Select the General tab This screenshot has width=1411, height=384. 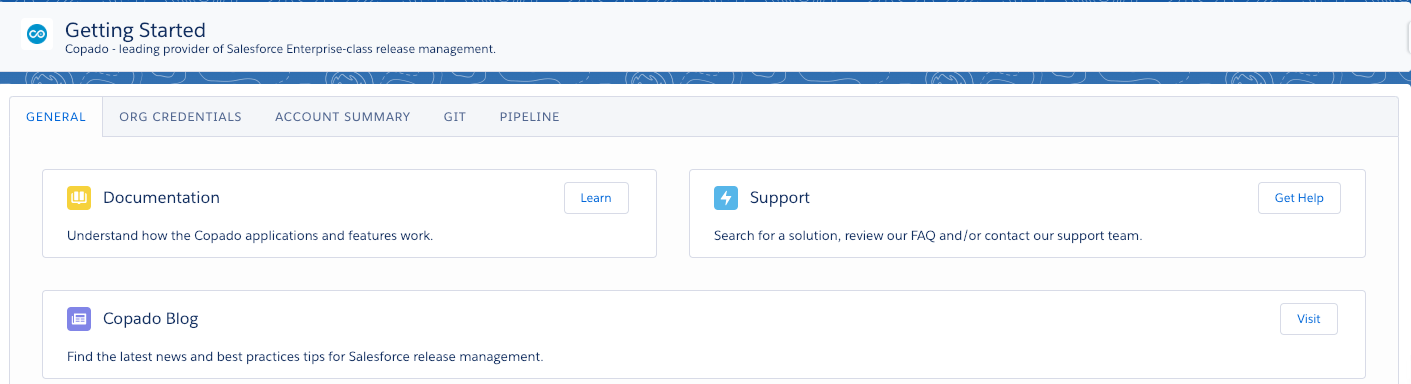coord(56,117)
